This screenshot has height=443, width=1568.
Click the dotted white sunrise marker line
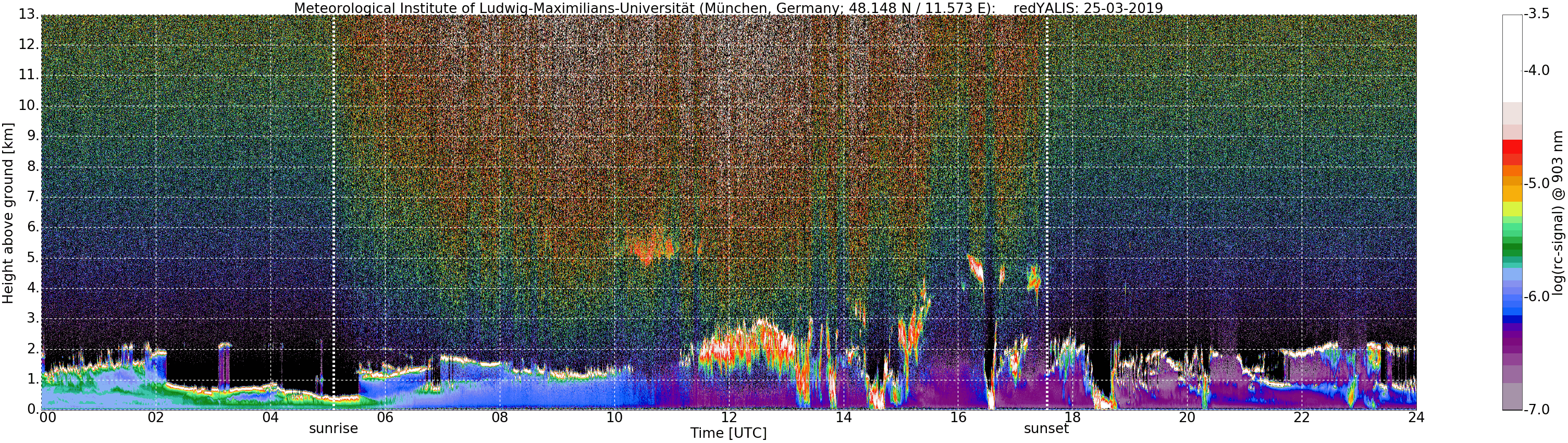pos(334,212)
